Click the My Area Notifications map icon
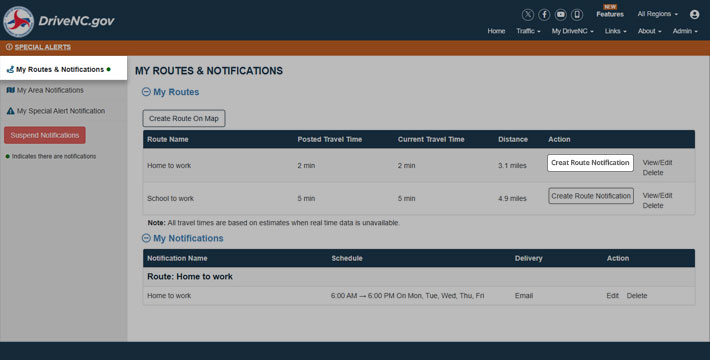The height and width of the screenshot is (360, 710). tap(10, 90)
